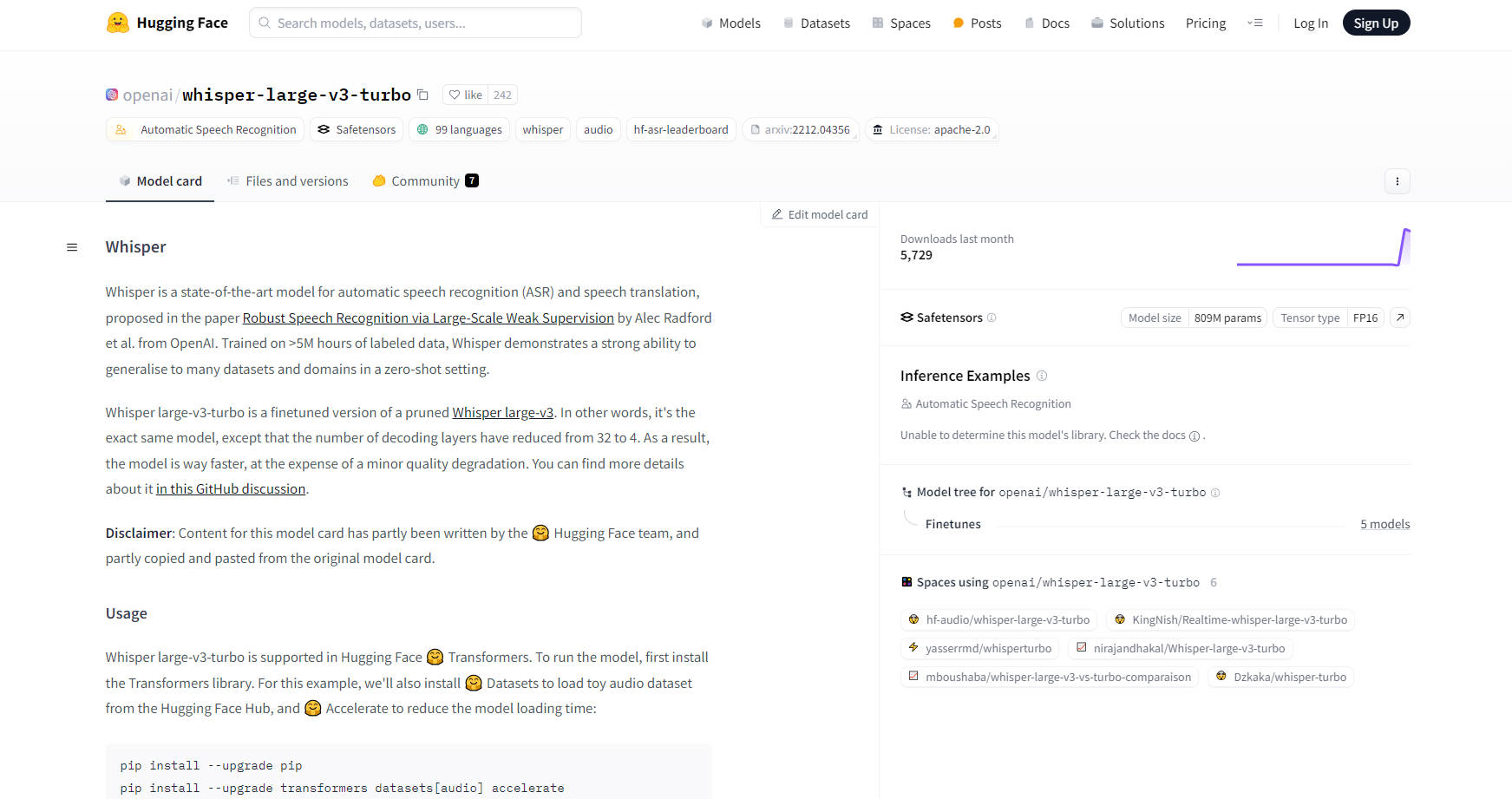Toggle like on whisper-large-v3-turbo
Screen dimensions: 1512x799
point(466,95)
